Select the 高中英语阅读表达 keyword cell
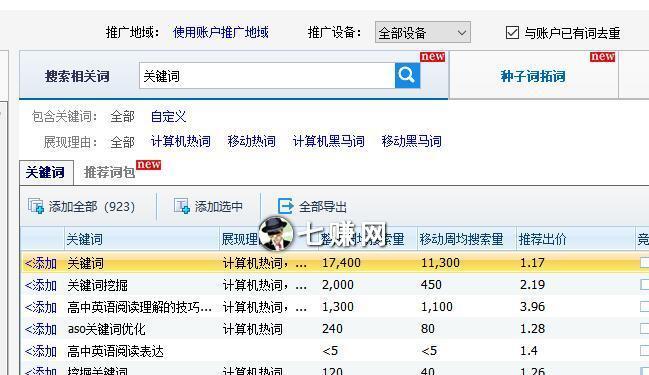Image resolution: width=649 pixels, height=375 pixels. (115, 351)
